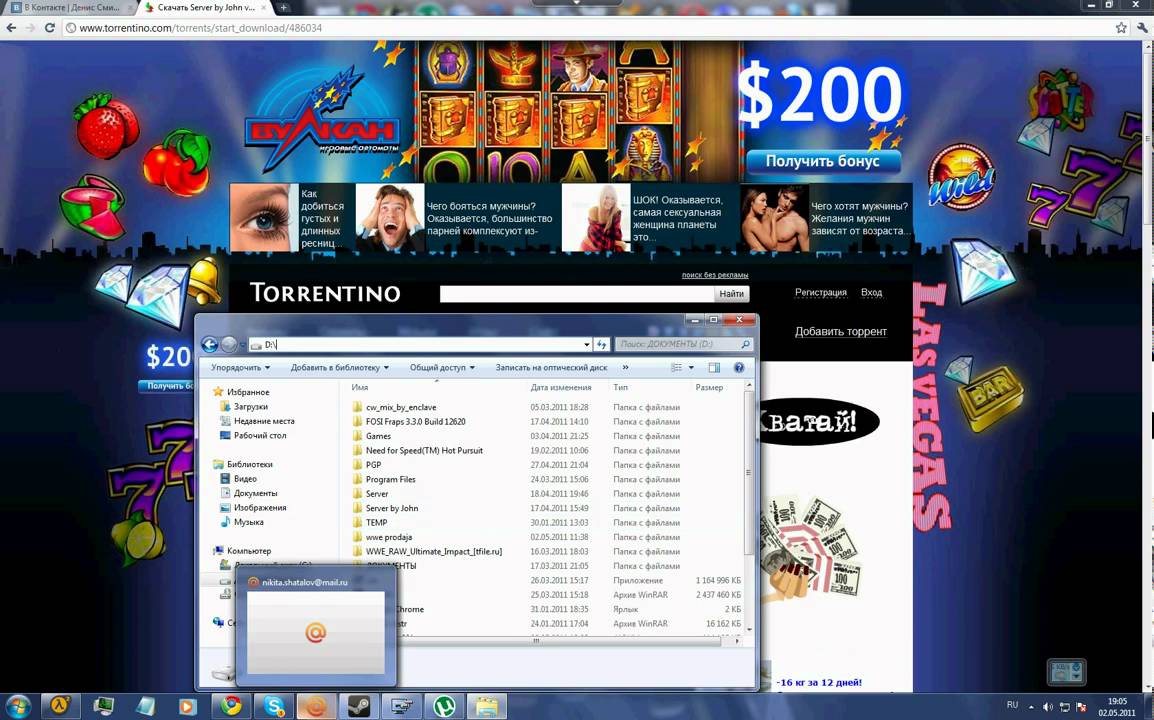The width and height of the screenshot is (1154, 720).
Task: Open the Google Chrome taskbar icon
Action: tap(231, 706)
